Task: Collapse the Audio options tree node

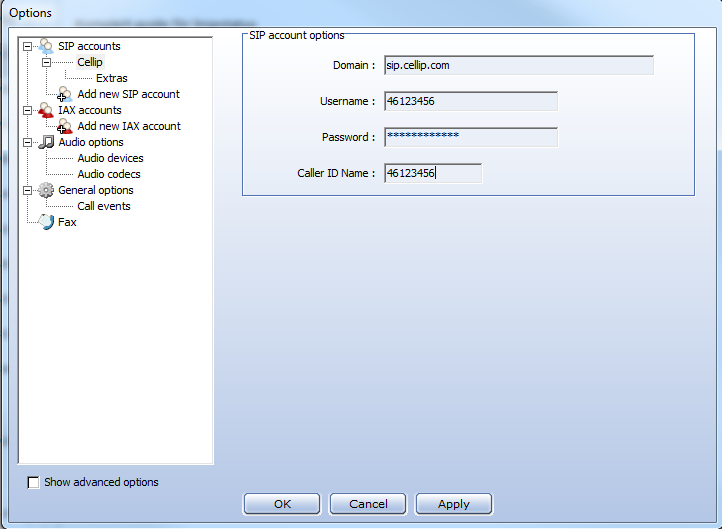Action: pos(28,142)
